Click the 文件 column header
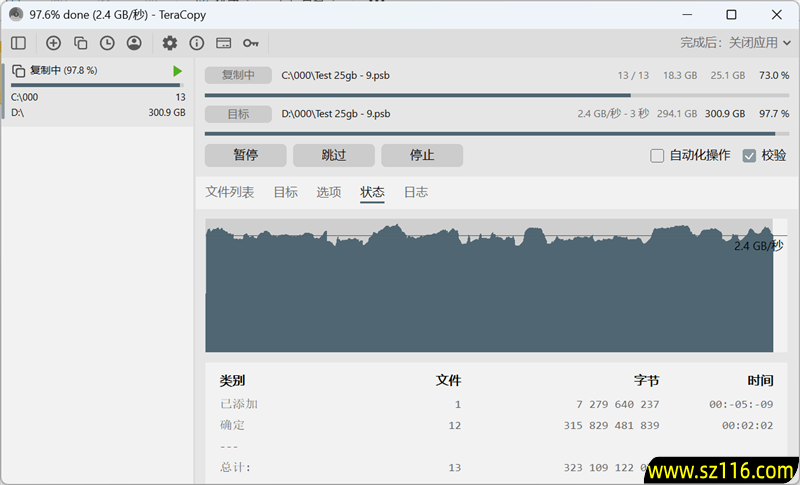The image size is (800, 485). pyautogui.click(x=448, y=380)
